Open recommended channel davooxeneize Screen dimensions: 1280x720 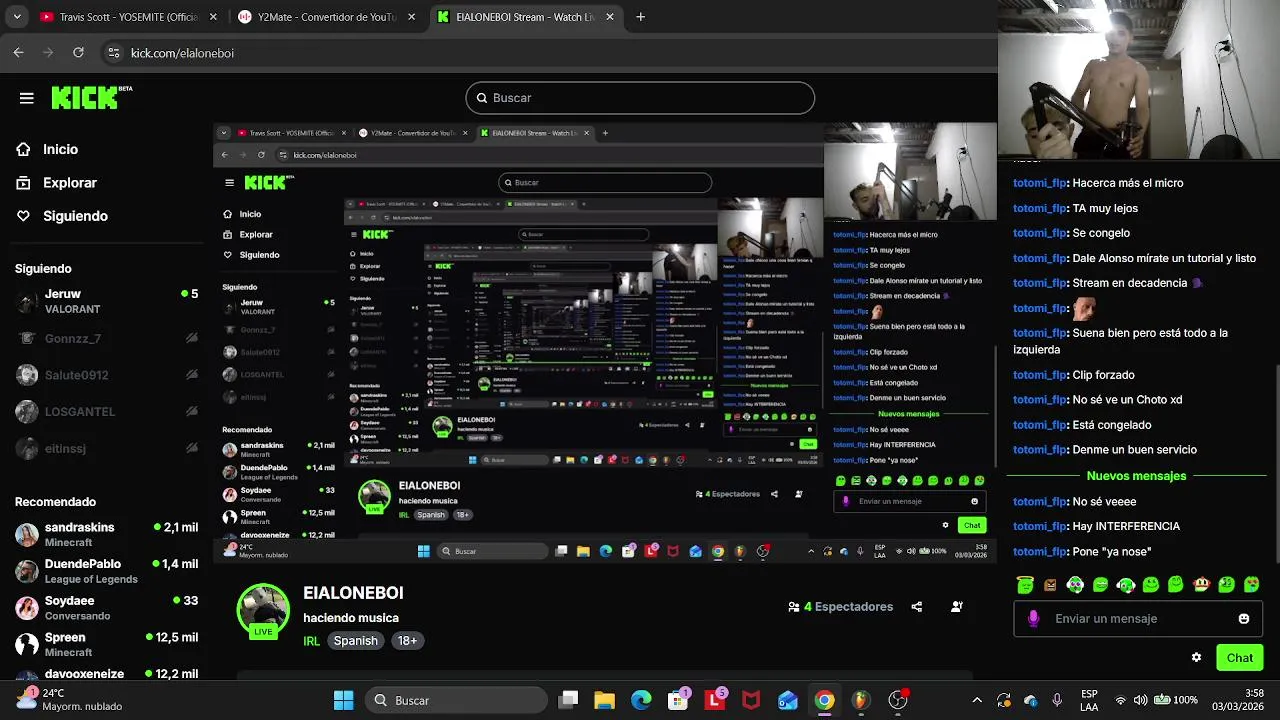pos(107,673)
